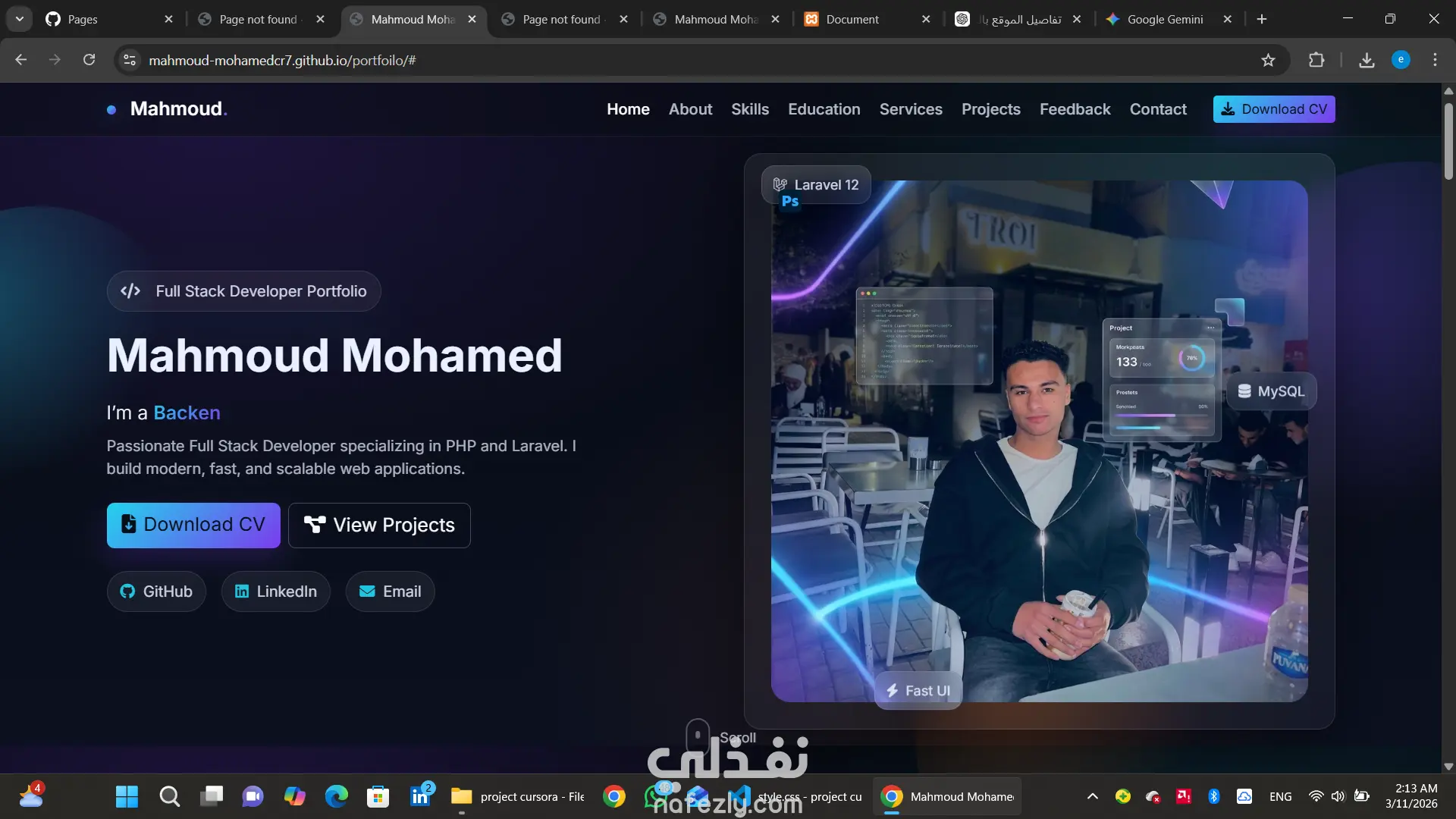View site information icon in address bar
The width and height of the screenshot is (1456, 819).
(130, 60)
